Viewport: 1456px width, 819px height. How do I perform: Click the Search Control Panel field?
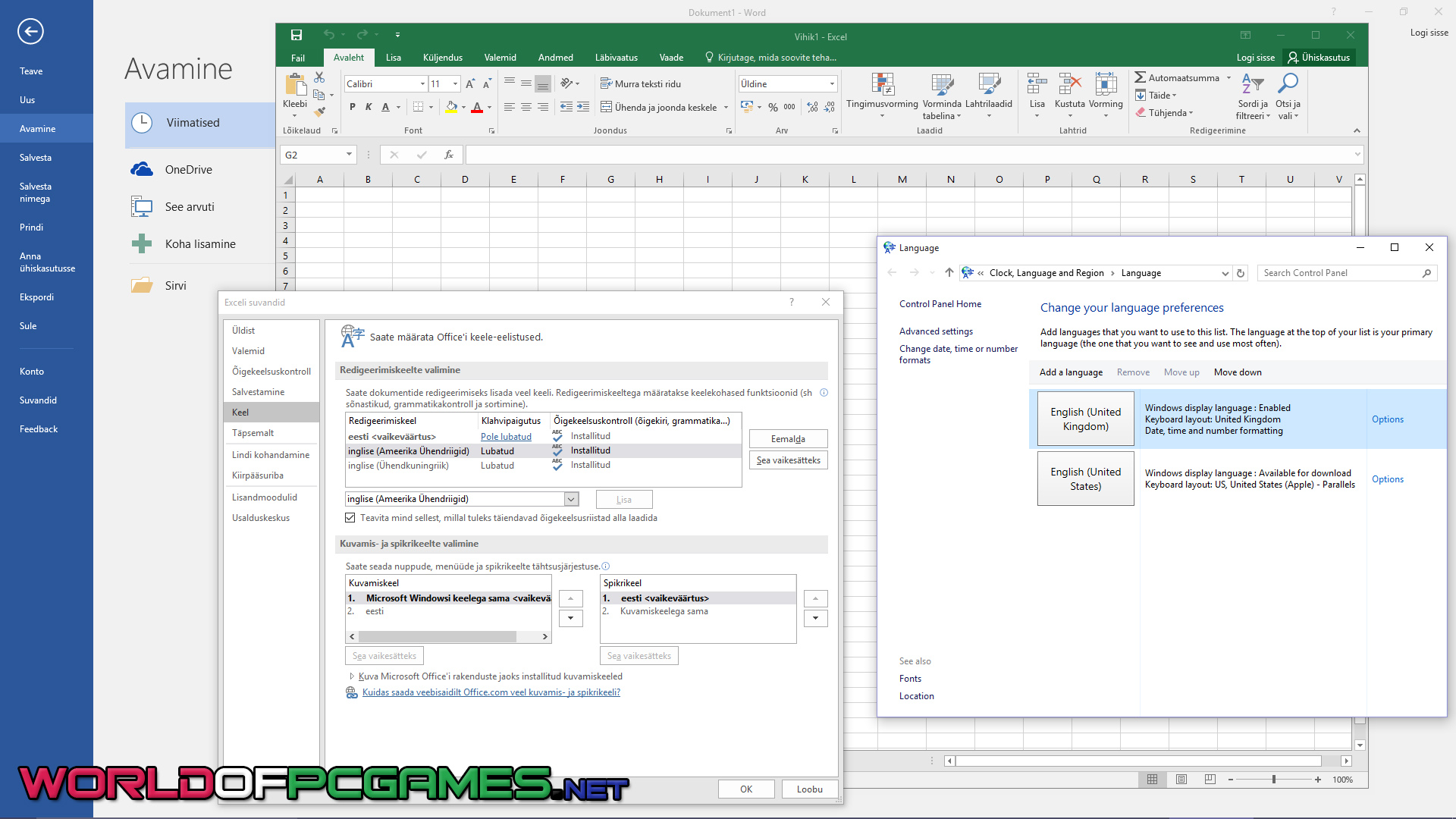pos(1347,273)
